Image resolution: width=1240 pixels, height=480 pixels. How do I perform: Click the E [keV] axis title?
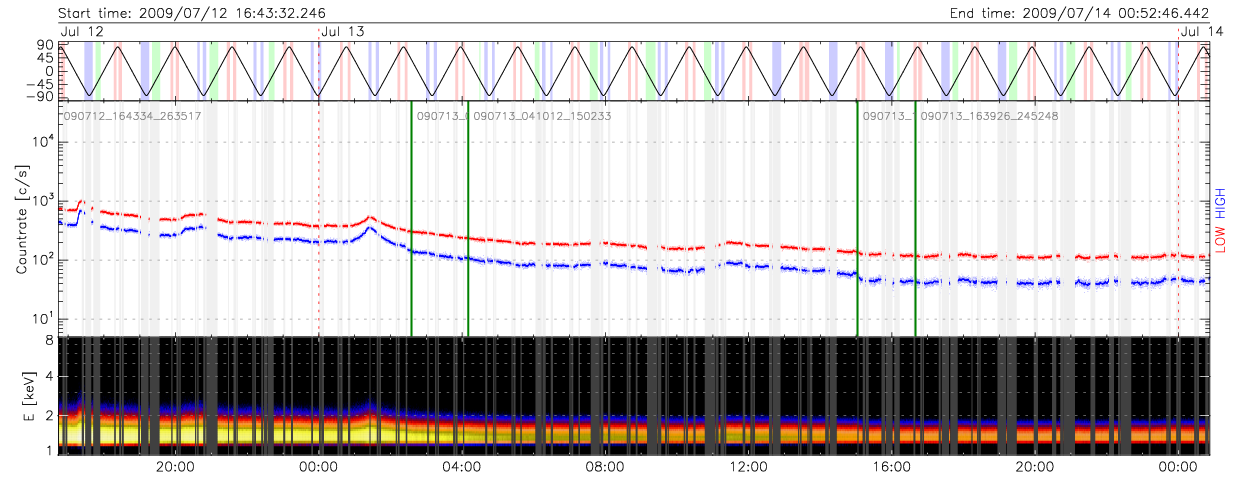21,397
